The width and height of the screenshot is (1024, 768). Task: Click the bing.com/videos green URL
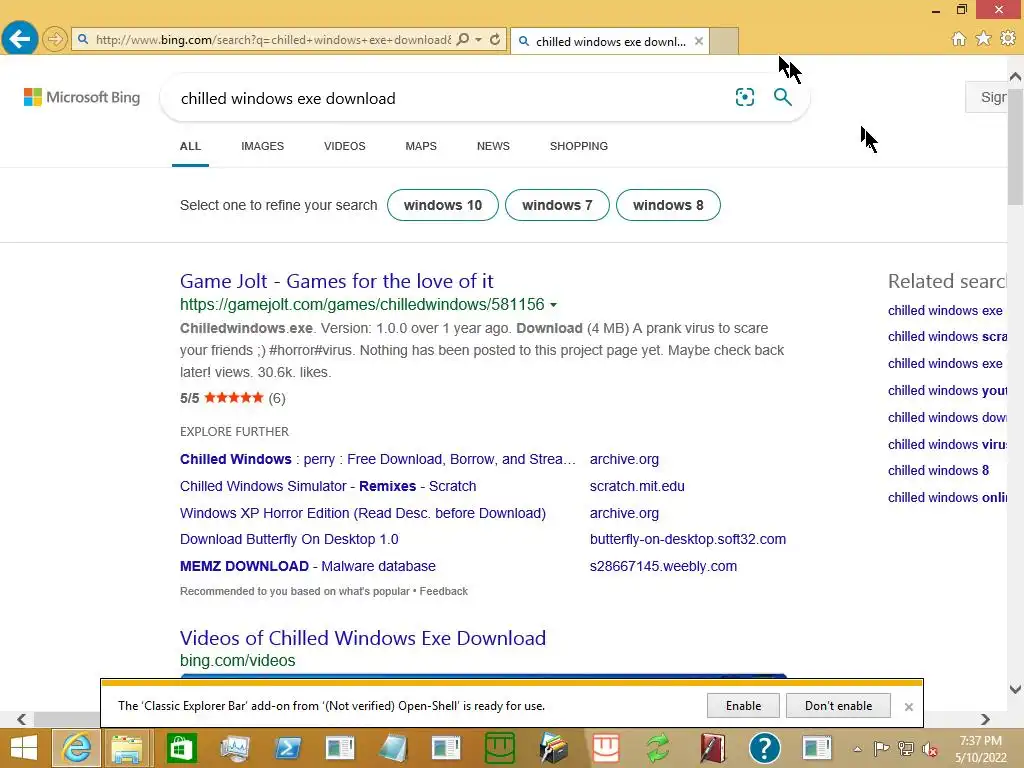click(x=238, y=661)
